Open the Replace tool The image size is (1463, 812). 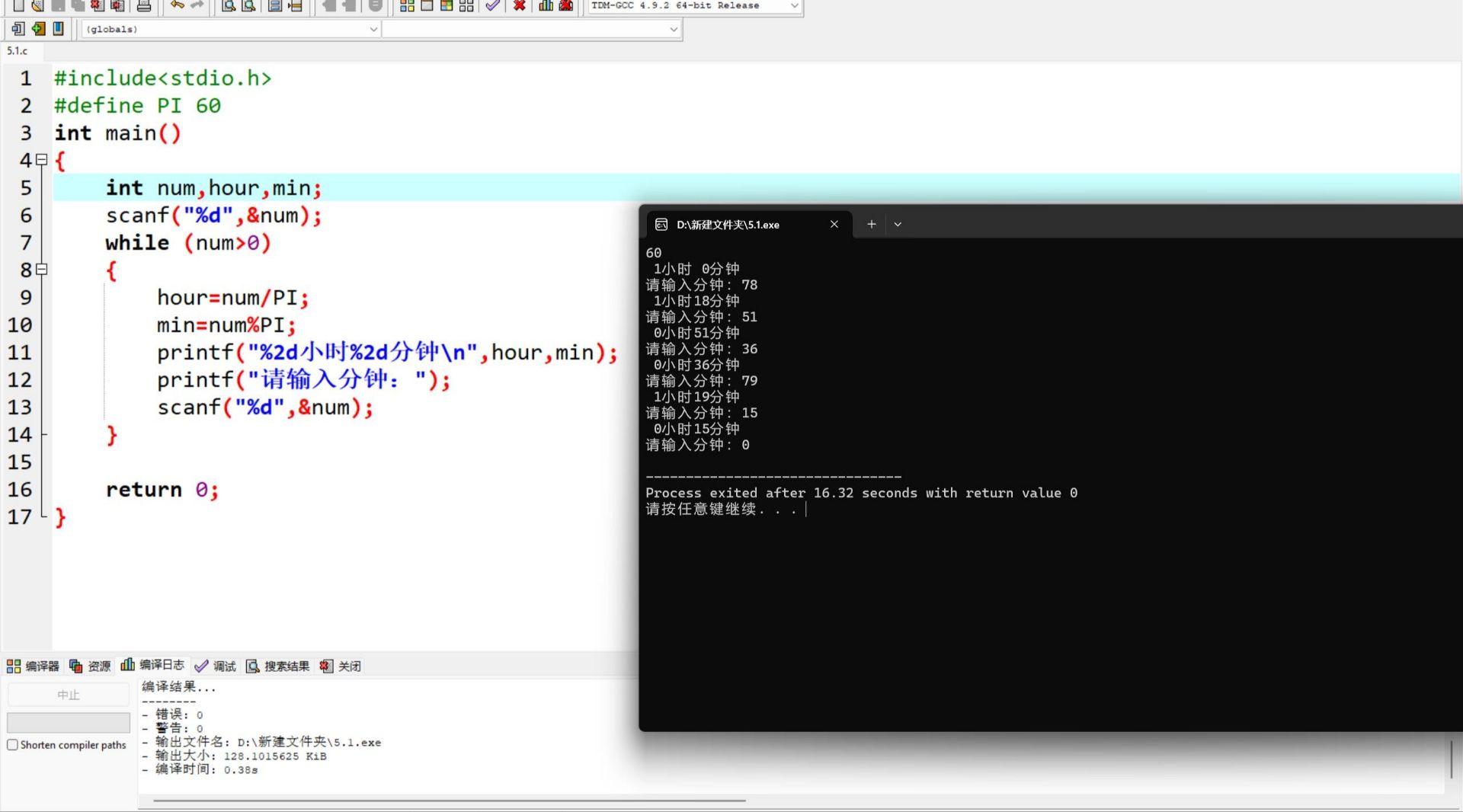pyautogui.click(x=248, y=5)
